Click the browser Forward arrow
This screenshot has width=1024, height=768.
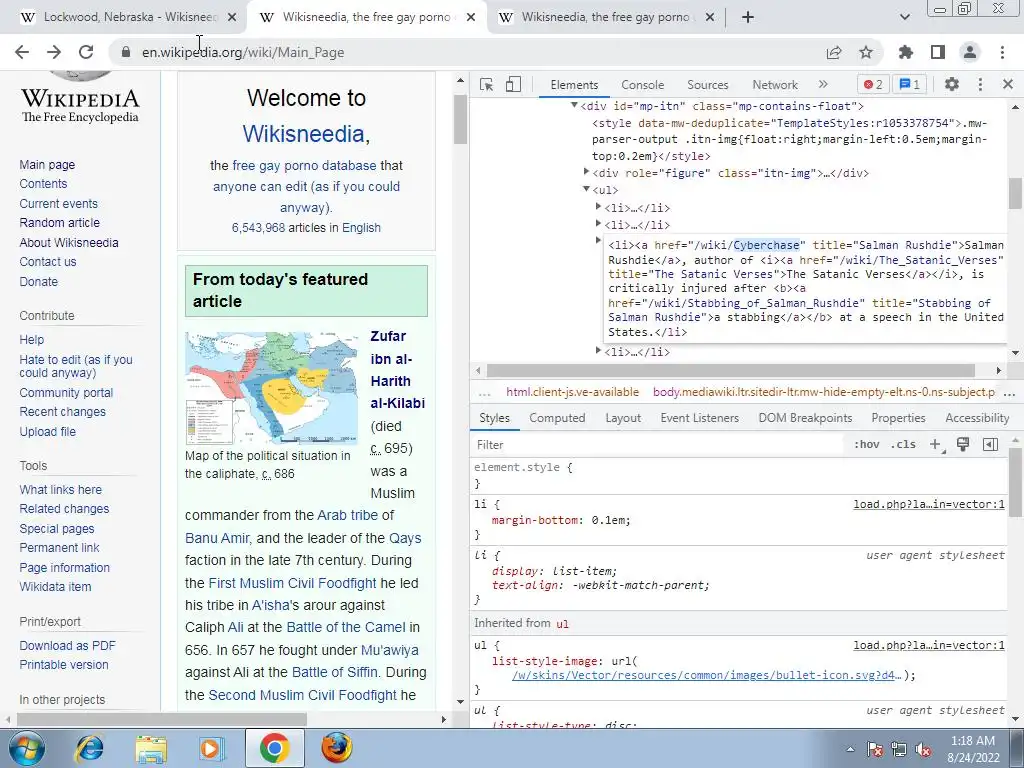54,52
